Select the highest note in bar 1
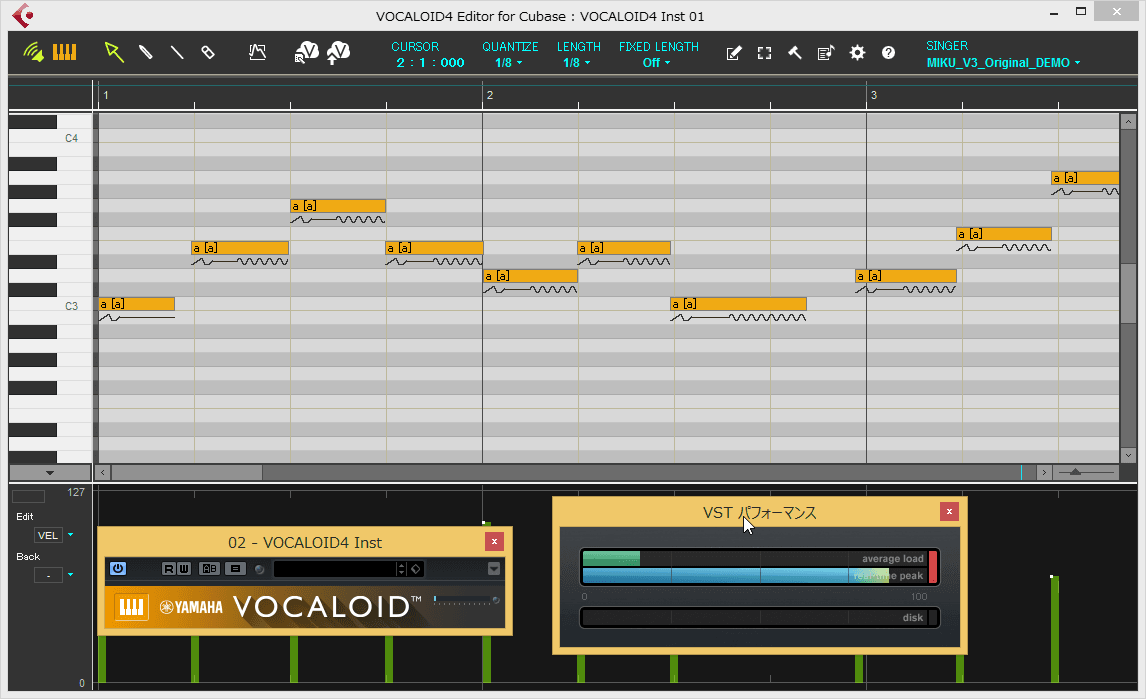This screenshot has width=1146, height=699. (x=338, y=205)
